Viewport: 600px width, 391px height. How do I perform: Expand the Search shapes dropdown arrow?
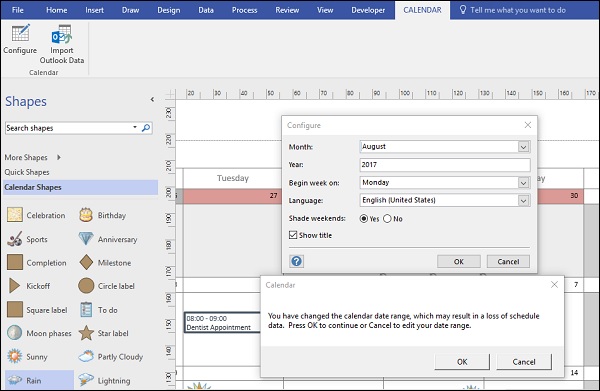point(135,127)
